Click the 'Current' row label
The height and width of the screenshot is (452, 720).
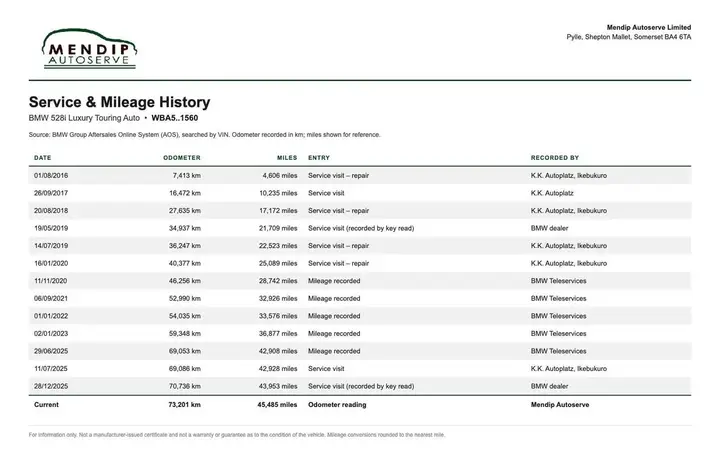(46, 405)
